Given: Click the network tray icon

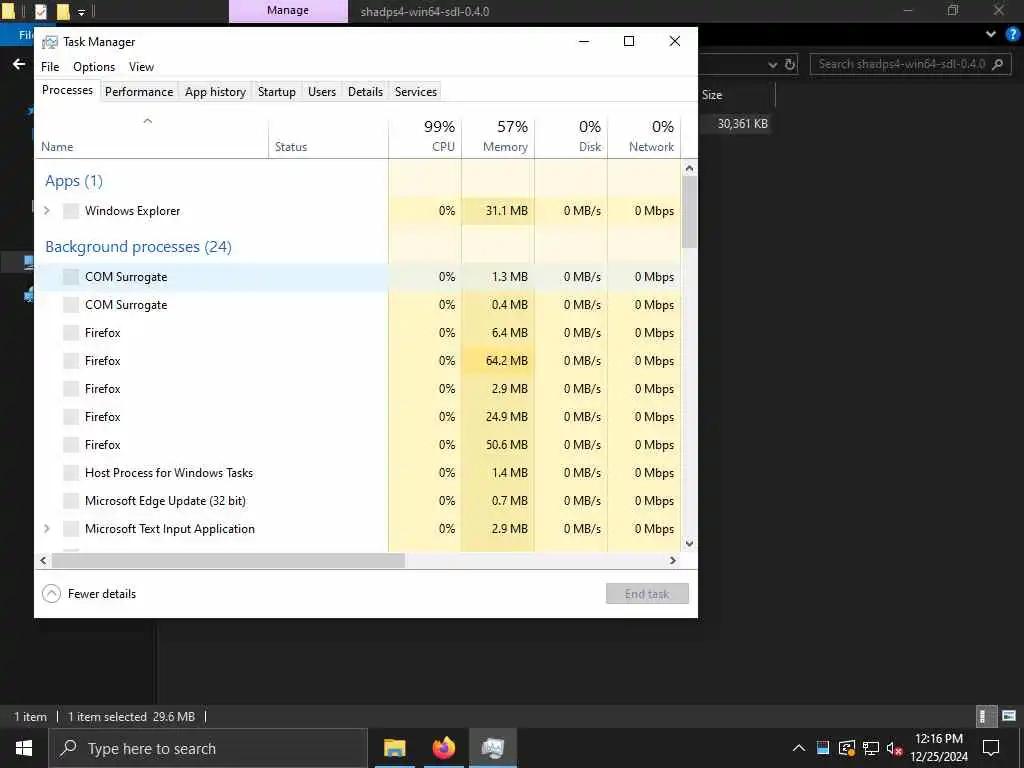Looking at the screenshot, I should coord(871,748).
